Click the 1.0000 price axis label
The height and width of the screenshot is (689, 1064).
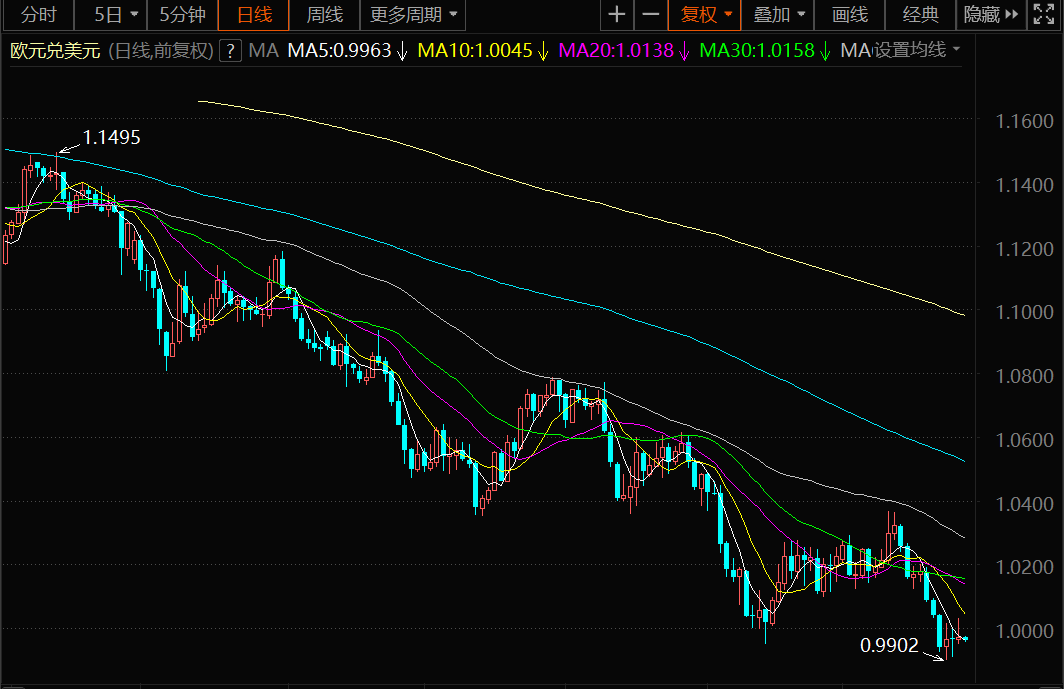click(1024, 631)
